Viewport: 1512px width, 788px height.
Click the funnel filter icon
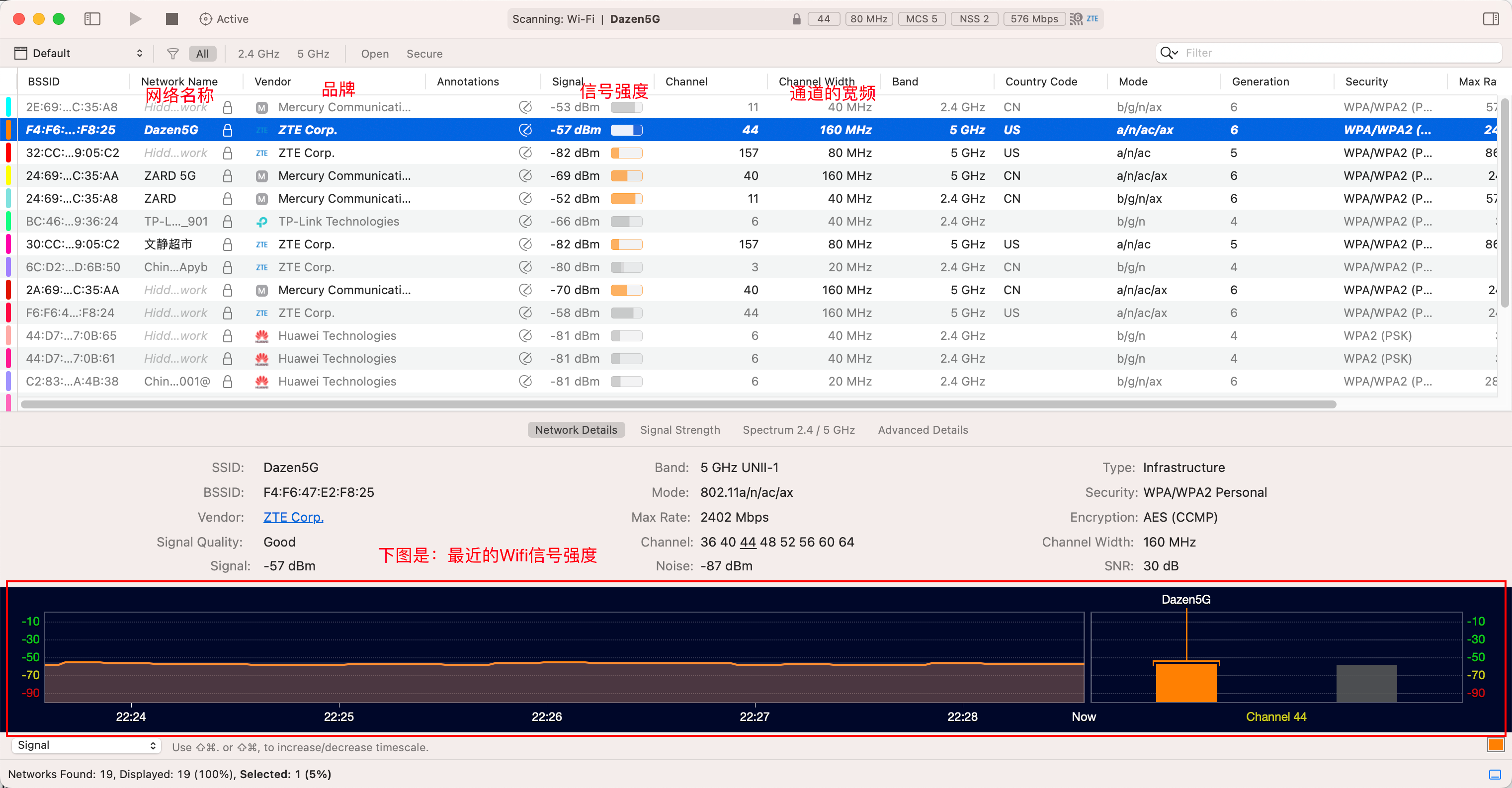click(x=172, y=53)
